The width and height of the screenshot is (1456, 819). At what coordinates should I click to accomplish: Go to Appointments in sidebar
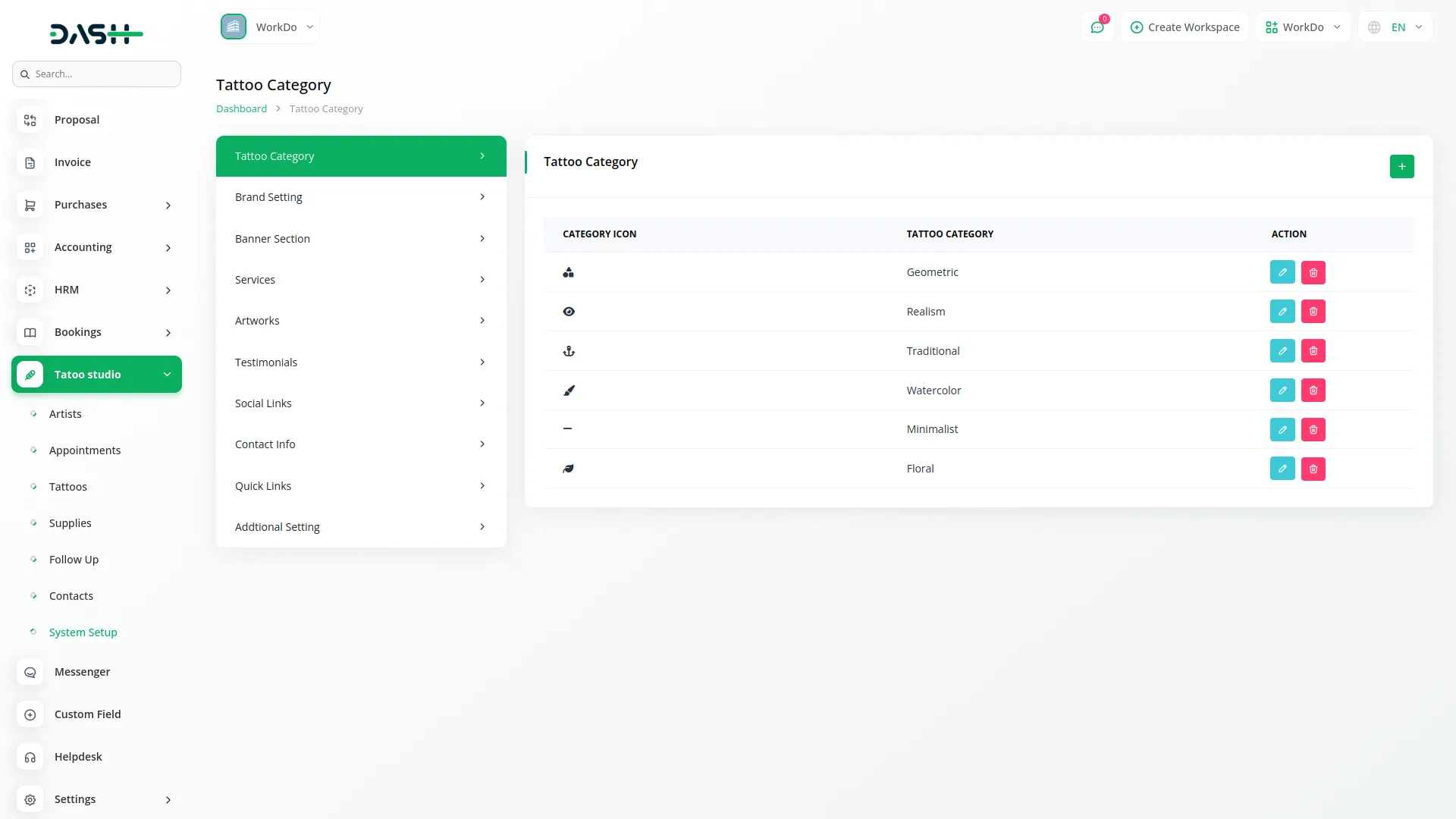coord(85,450)
